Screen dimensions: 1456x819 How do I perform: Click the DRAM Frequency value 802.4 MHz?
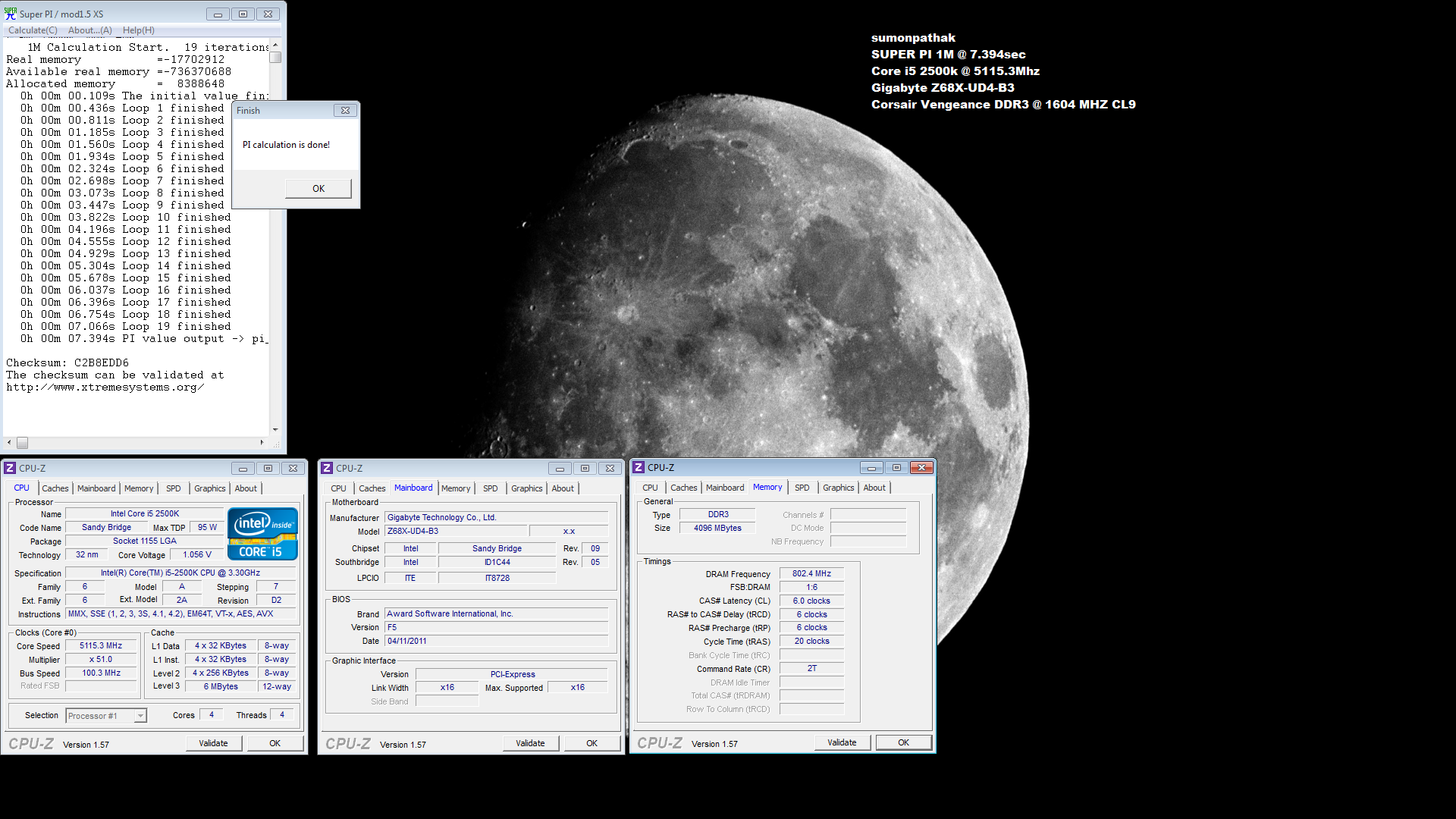pyautogui.click(x=811, y=573)
